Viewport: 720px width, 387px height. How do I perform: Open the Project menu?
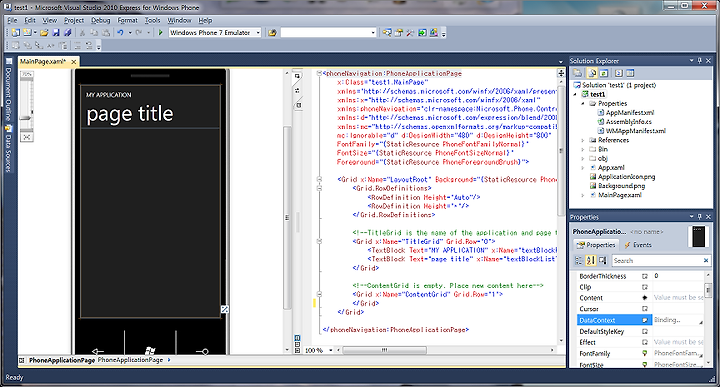click(74, 20)
